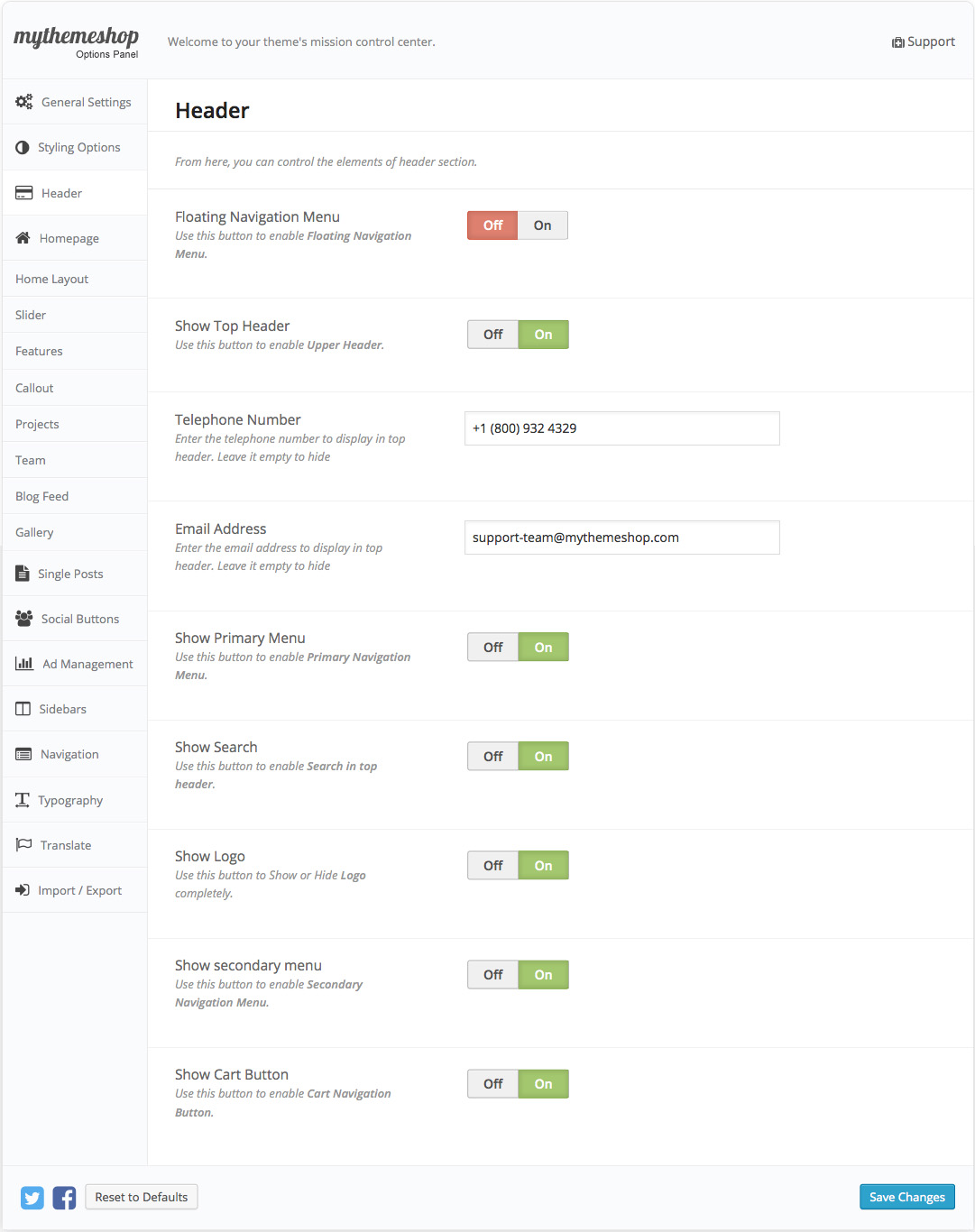
Task: Click the Save Changes button
Action: coord(906,1197)
